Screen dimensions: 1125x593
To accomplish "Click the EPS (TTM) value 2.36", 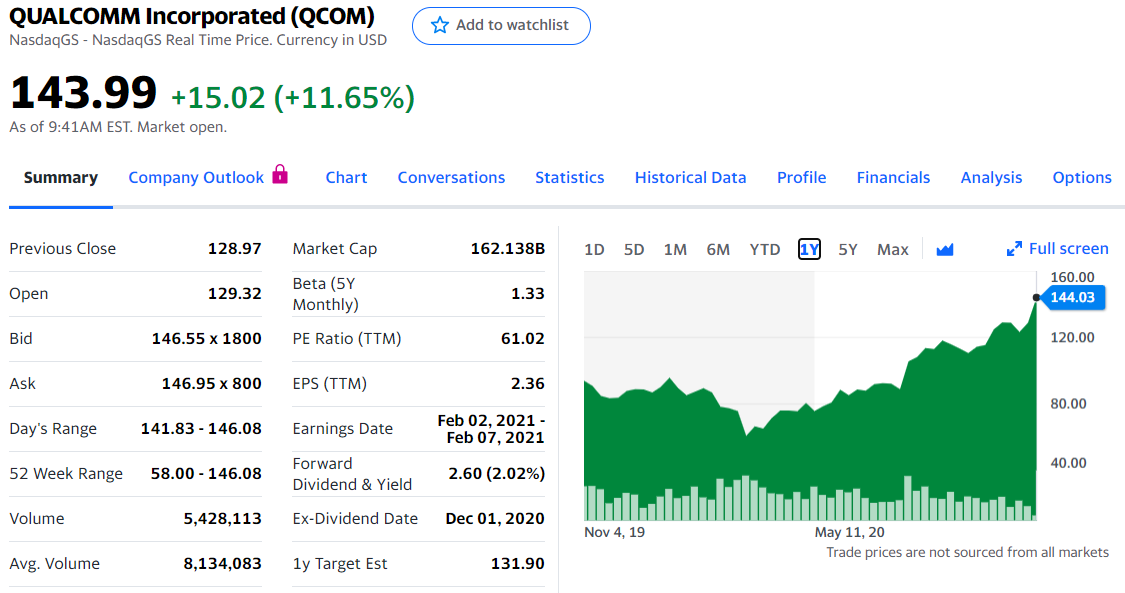I will point(528,384).
